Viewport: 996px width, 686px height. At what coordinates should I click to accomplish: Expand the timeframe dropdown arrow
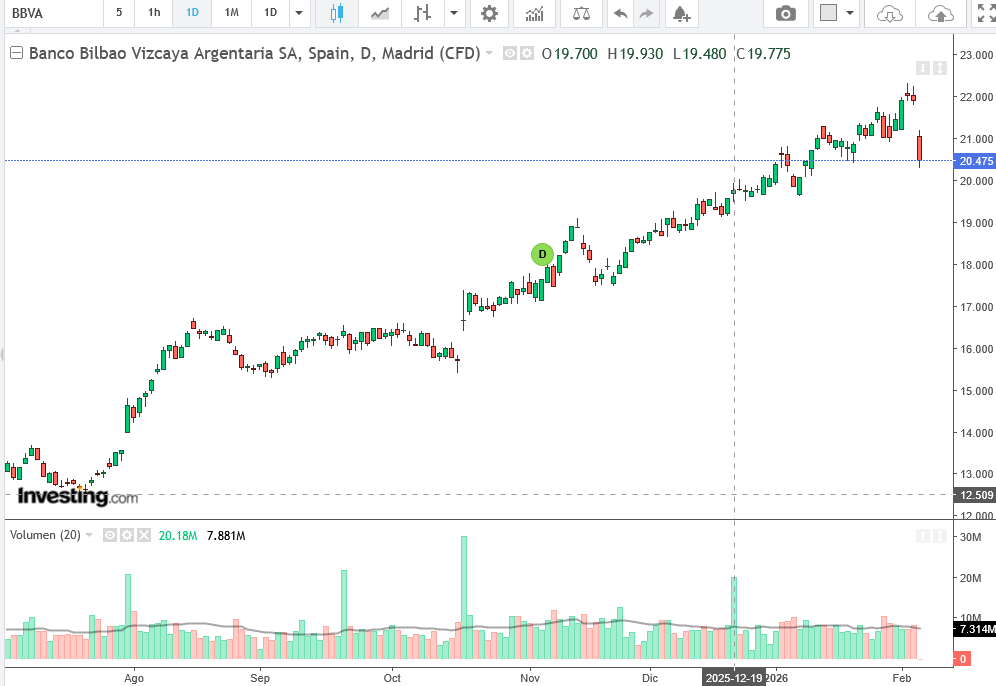[x=298, y=13]
